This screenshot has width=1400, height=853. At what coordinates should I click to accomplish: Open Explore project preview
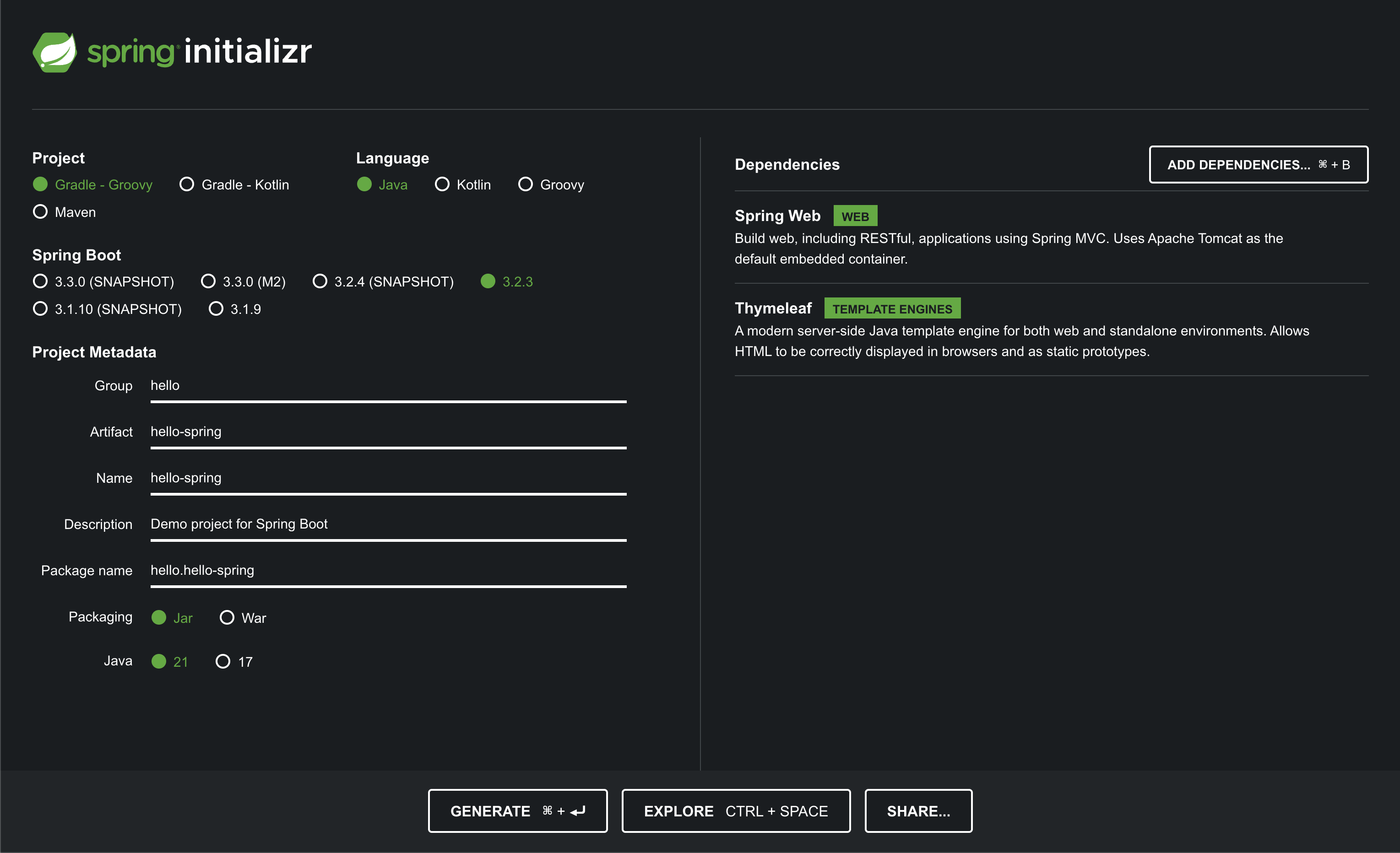pyautogui.click(x=735, y=811)
